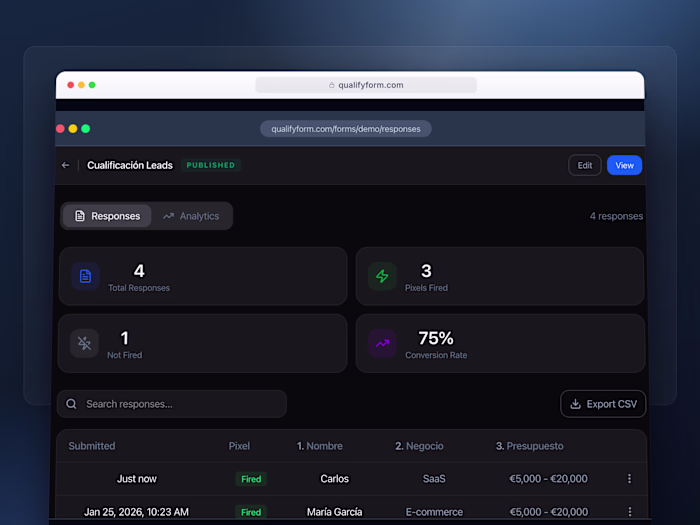Viewport: 700px width, 525px height.
Task: Click the Pixel column header
Action: pyautogui.click(x=239, y=446)
